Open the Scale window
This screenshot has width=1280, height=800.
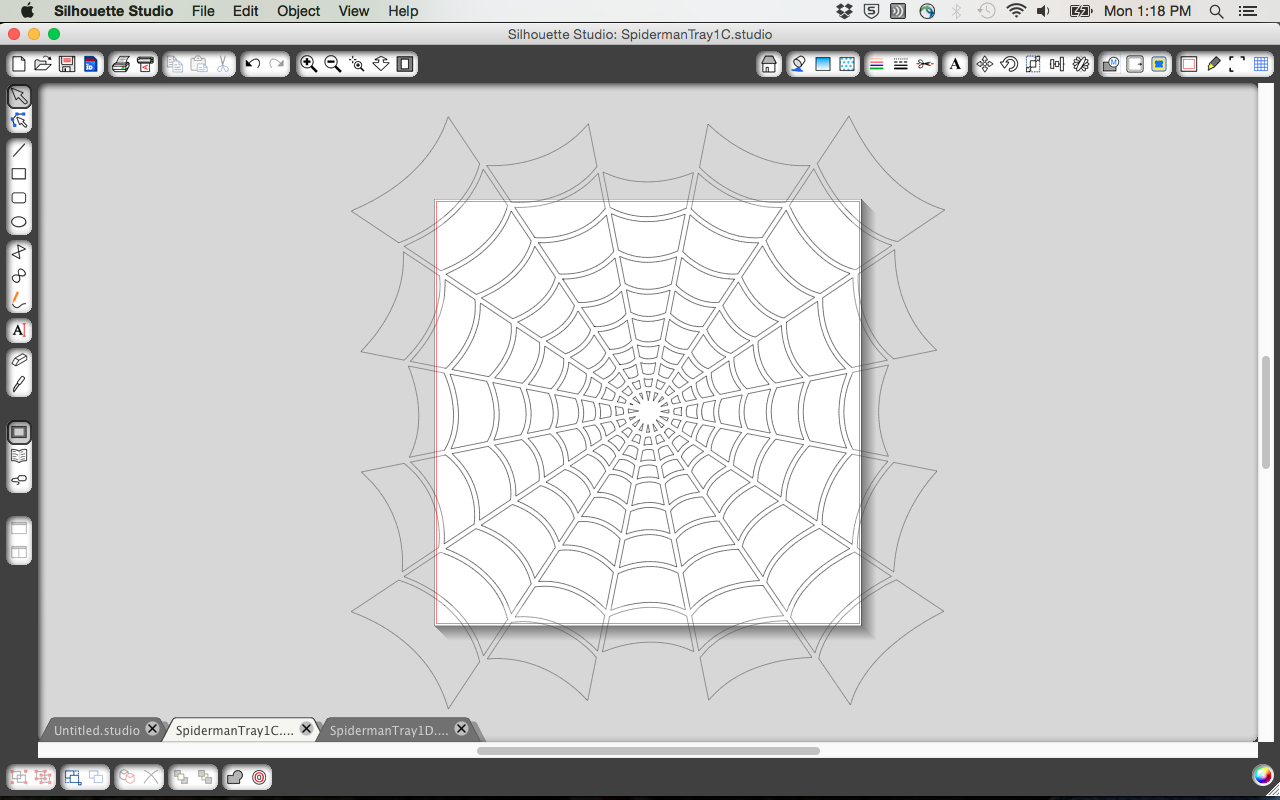pyautogui.click(x=1033, y=64)
